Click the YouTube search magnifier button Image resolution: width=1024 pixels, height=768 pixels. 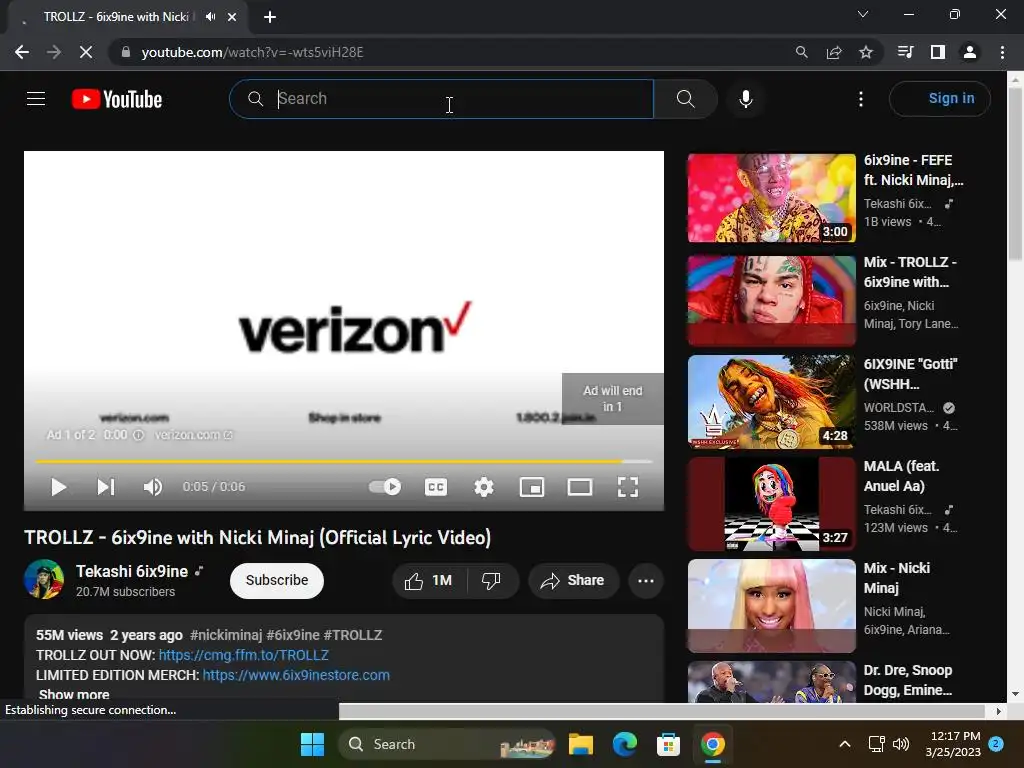coord(685,99)
